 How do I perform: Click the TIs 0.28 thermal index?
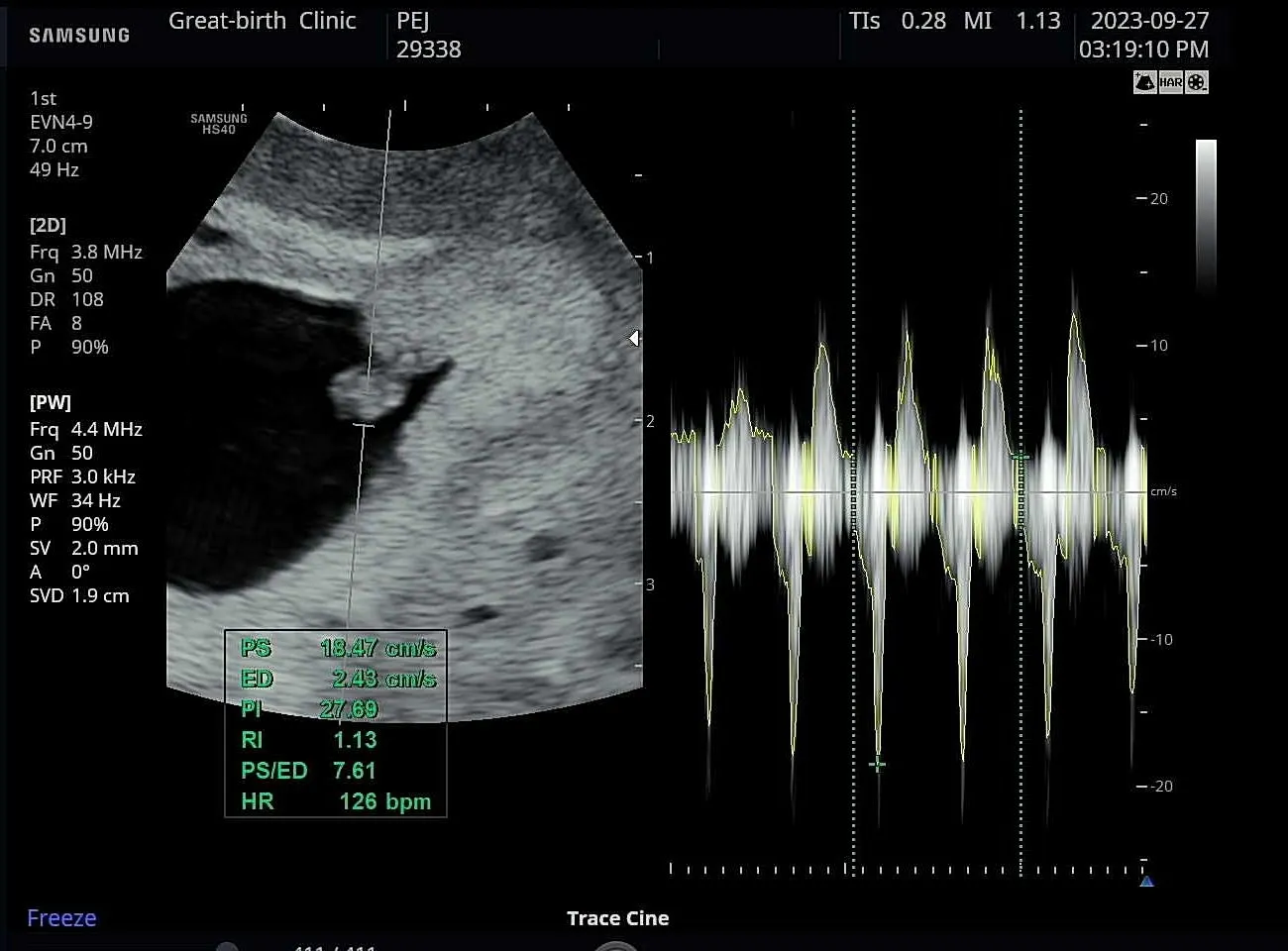coord(897,21)
